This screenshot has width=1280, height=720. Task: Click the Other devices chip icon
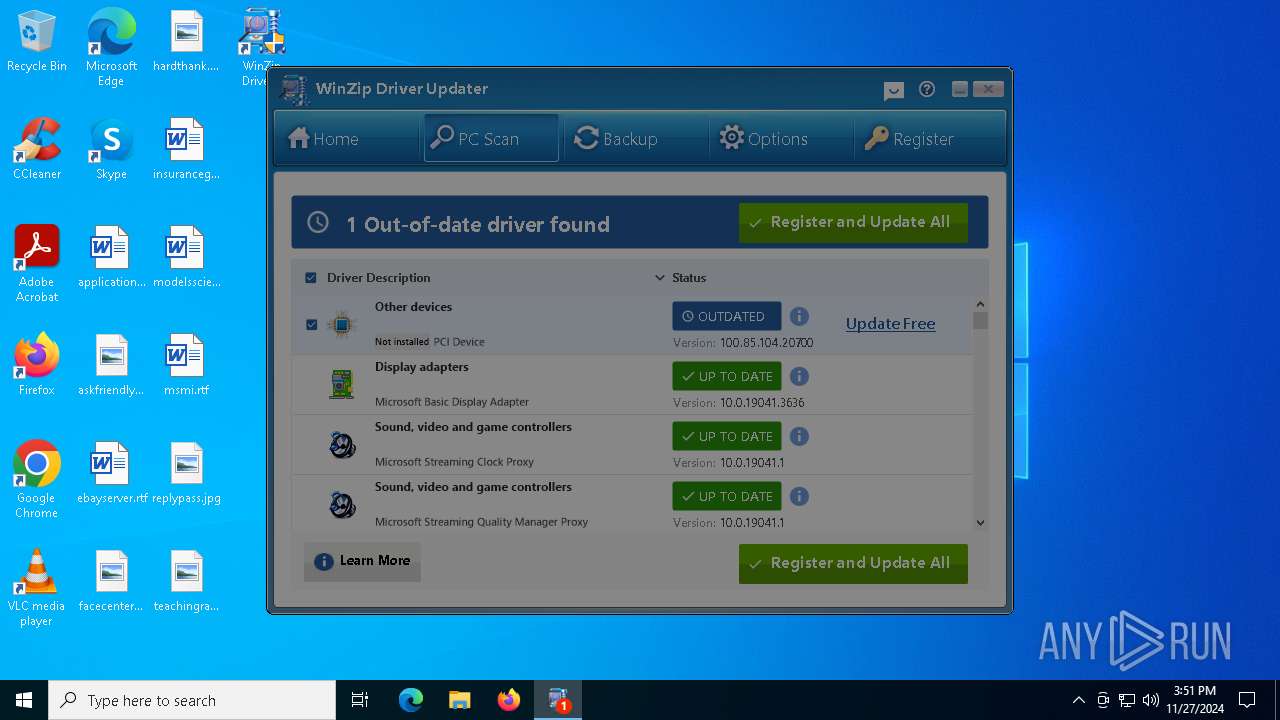342,324
